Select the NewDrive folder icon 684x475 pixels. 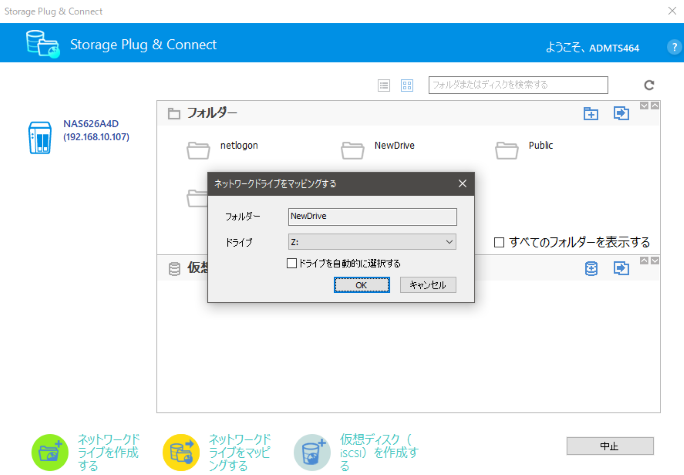click(352, 150)
